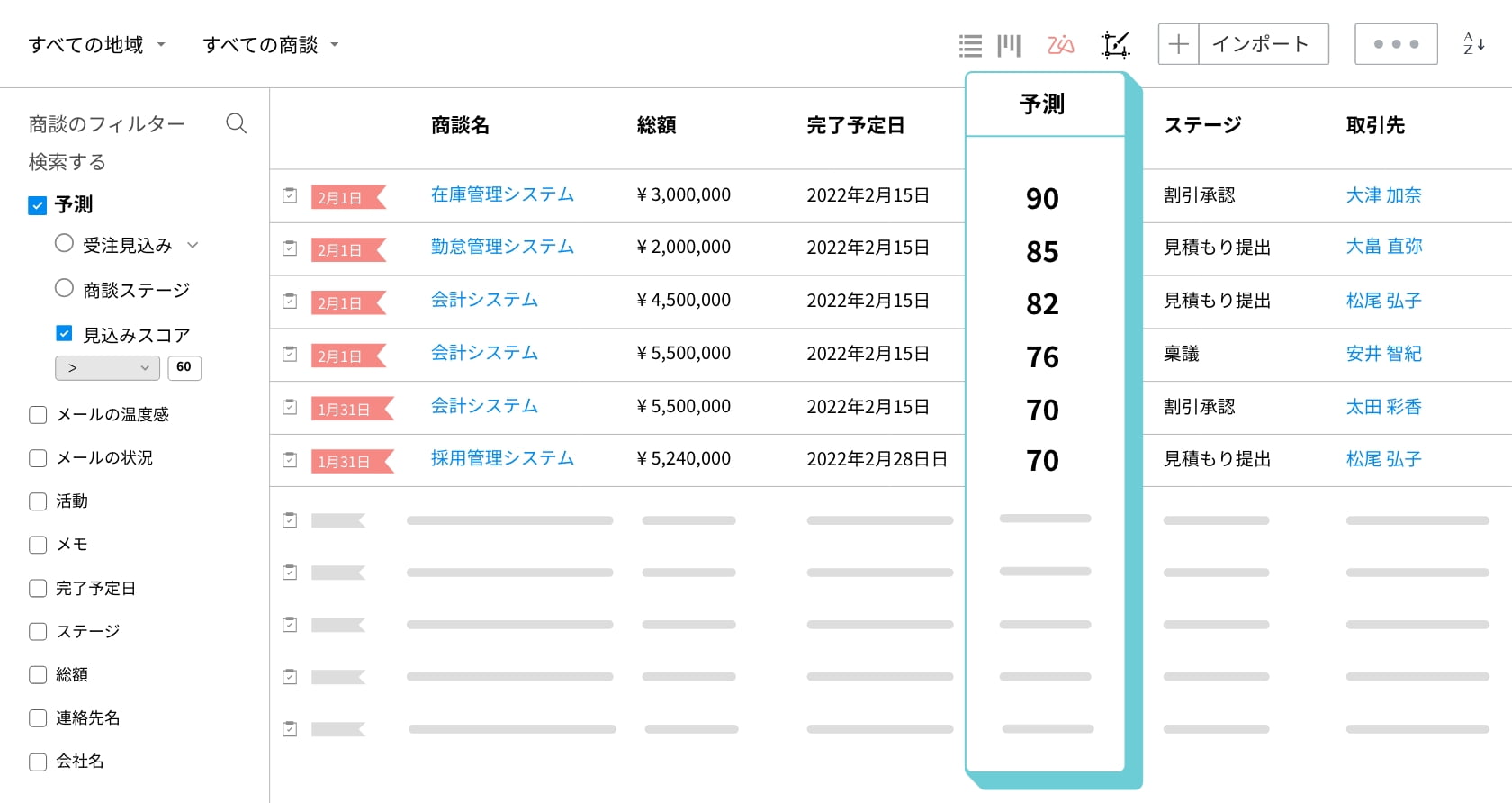Click the インポート button
Image resolution: width=1512 pixels, height=803 pixels.
tap(1262, 44)
